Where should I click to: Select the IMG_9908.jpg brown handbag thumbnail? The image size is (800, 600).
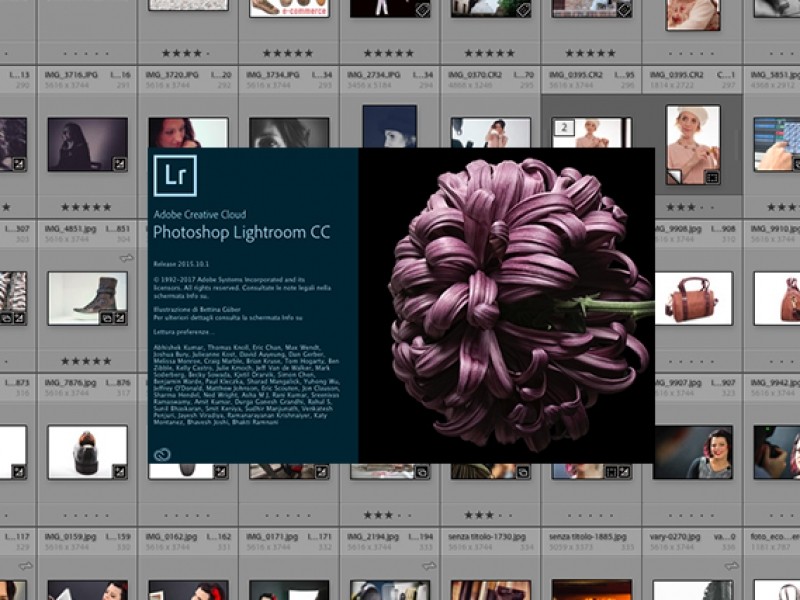coord(693,298)
